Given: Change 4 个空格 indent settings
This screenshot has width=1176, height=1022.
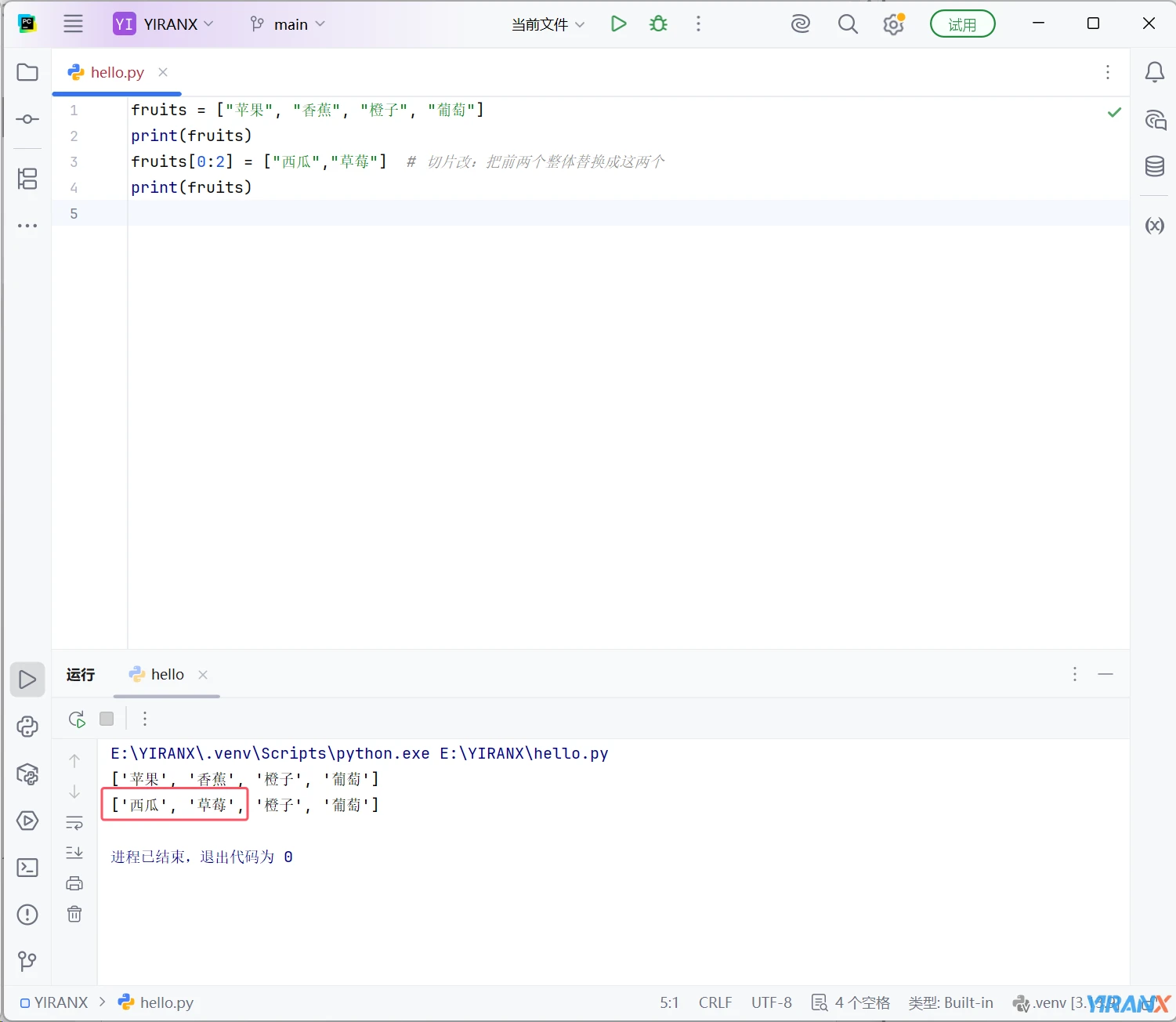Looking at the screenshot, I should [852, 1002].
